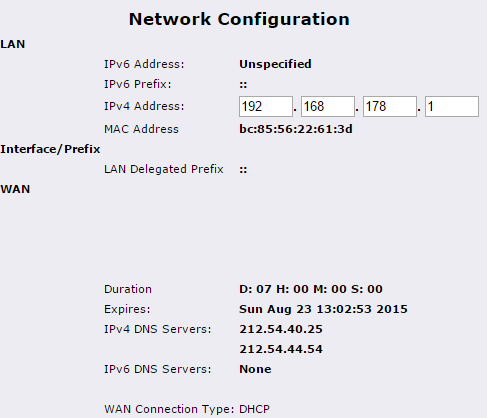Click the last IPv4 octet field containing 1
This screenshot has height=418, width=487.
452,107
